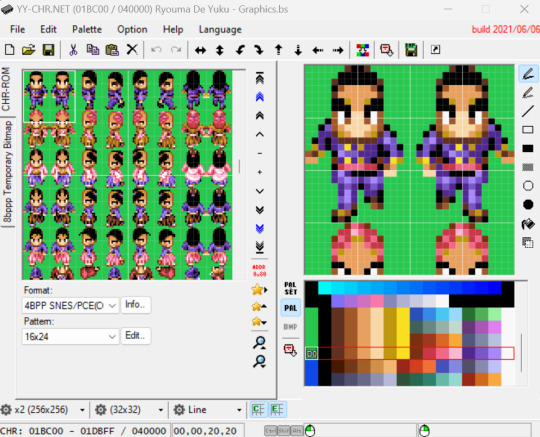Screen dimensions: 540x437
Task: Jump to the first address top arrow
Action: 260,78
